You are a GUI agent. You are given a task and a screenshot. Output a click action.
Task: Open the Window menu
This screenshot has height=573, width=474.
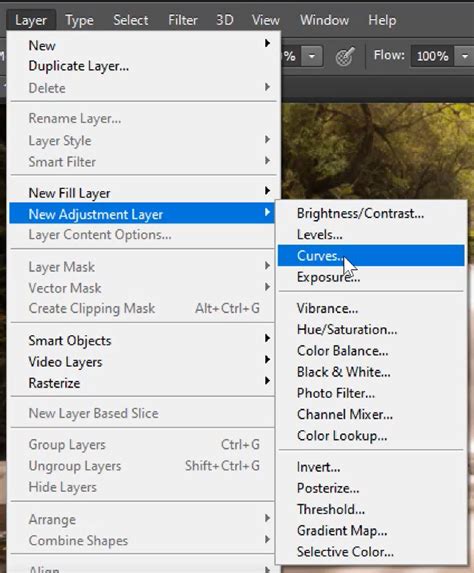point(324,20)
